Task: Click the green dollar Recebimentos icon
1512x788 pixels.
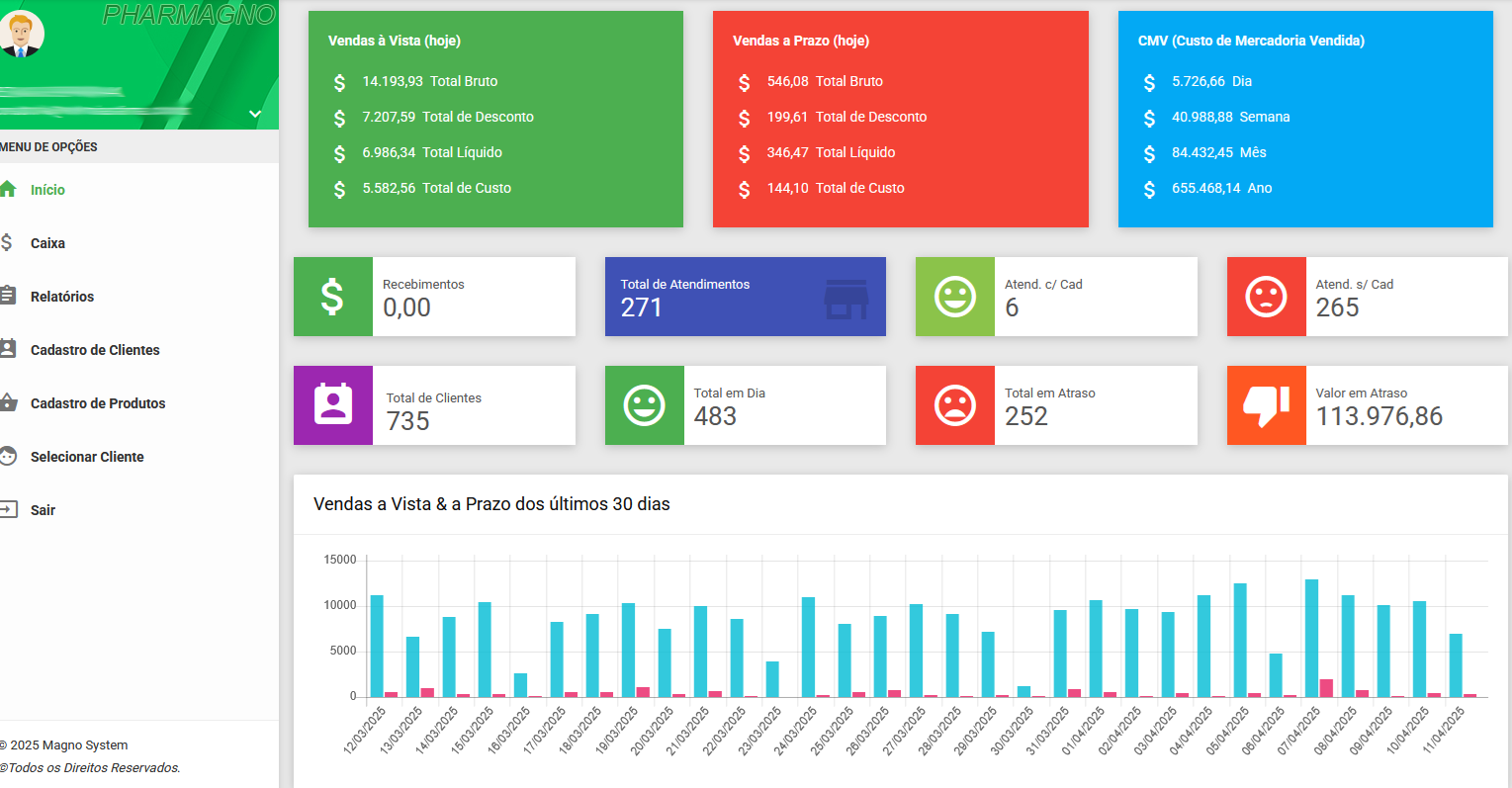Action: coord(332,297)
